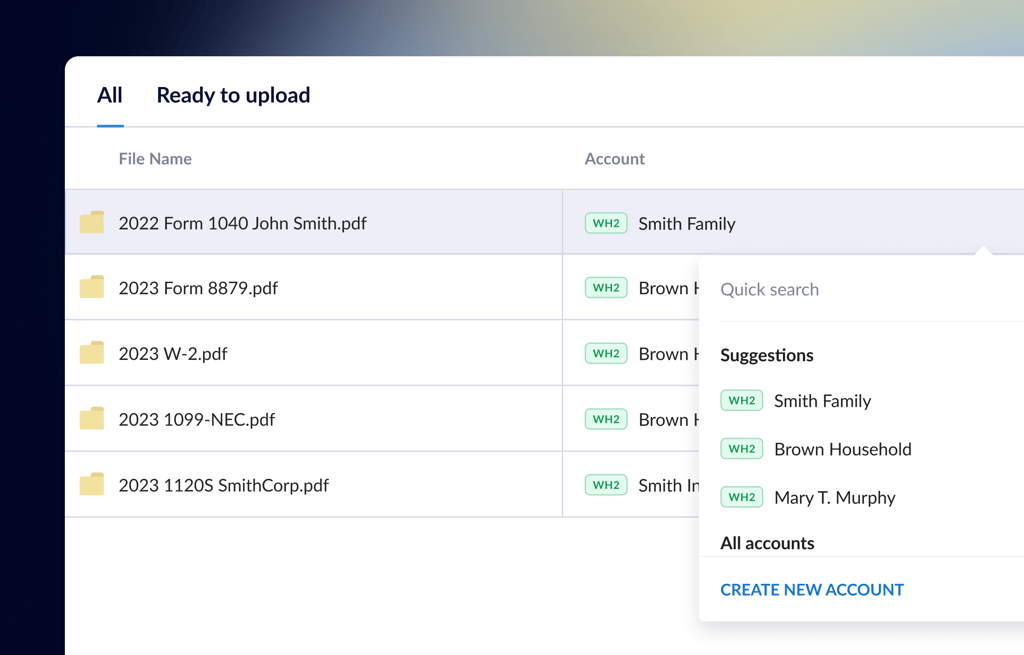Open account dropdown for 2022 Form 1040 row
The height and width of the screenshot is (655, 1024).
(686, 224)
